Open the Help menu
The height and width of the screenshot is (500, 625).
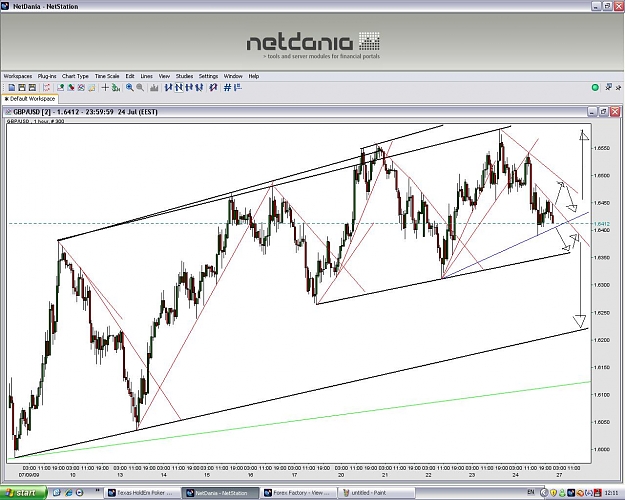pyautogui.click(x=254, y=76)
